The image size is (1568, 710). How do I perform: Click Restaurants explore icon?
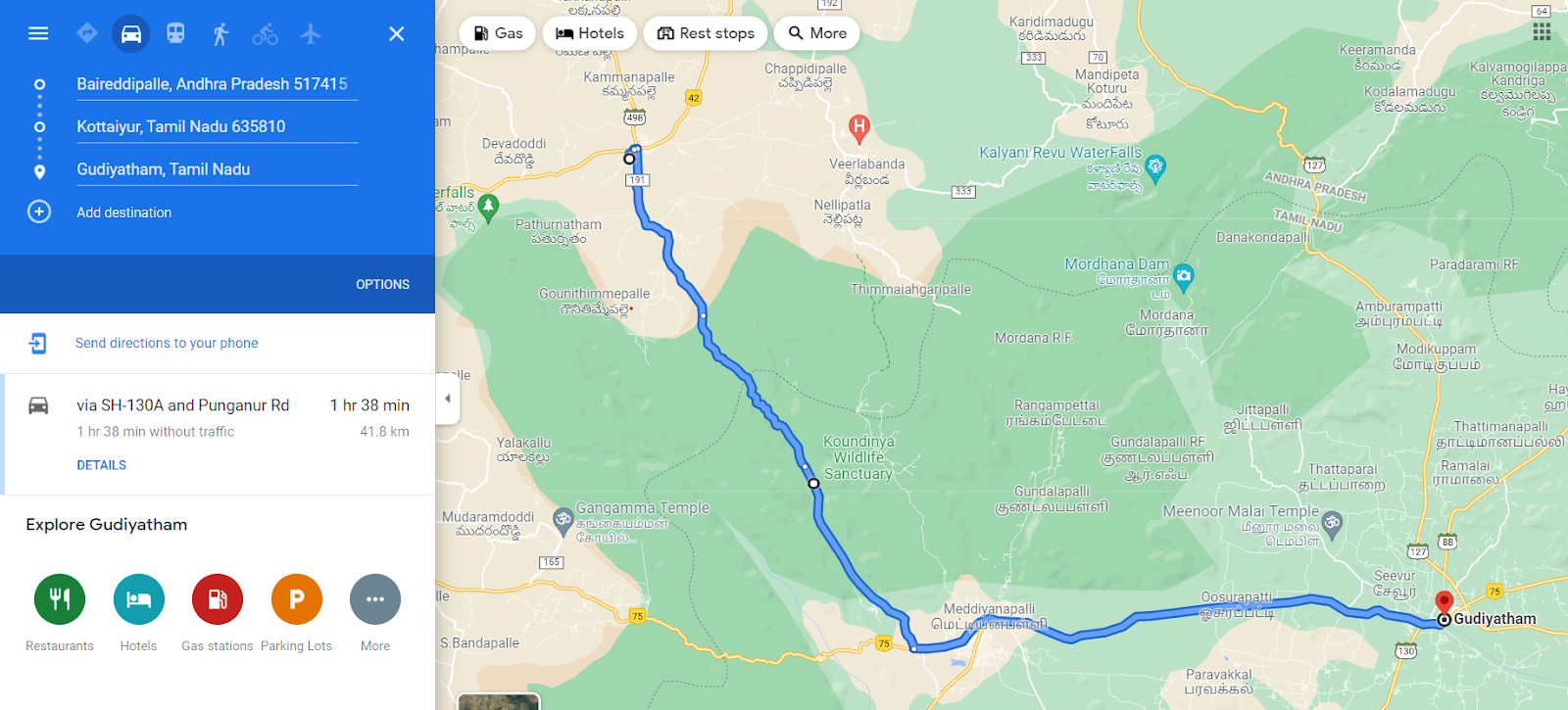pyautogui.click(x=60, y=599)
